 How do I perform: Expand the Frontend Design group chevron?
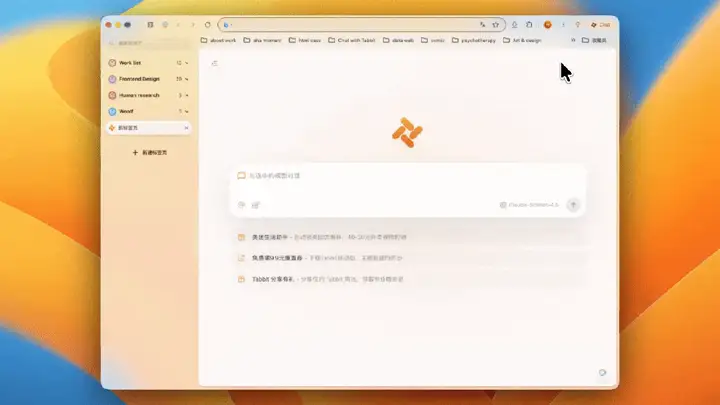tap(186, 79)
